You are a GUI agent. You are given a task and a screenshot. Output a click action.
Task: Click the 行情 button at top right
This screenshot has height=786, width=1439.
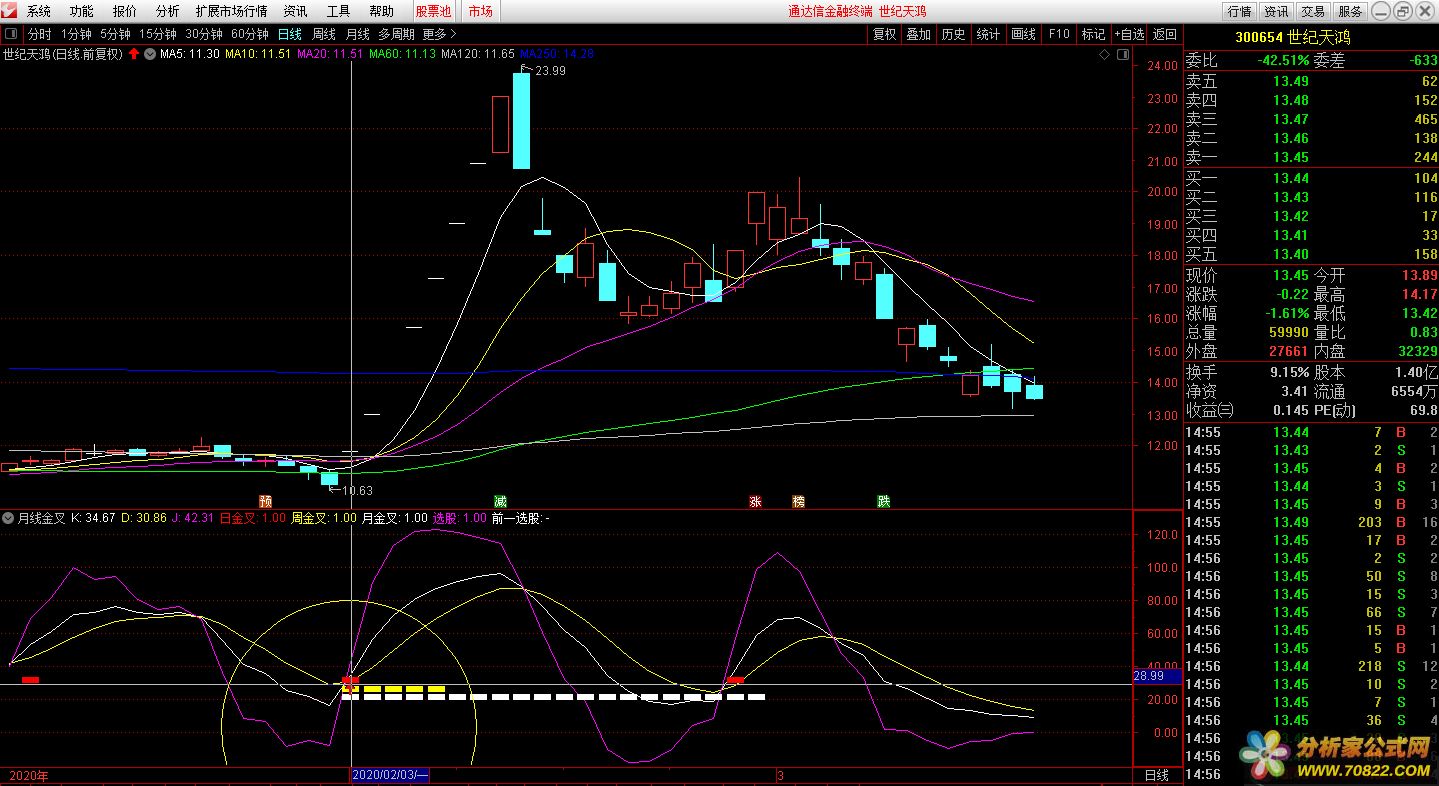(x=1239, y=11)
